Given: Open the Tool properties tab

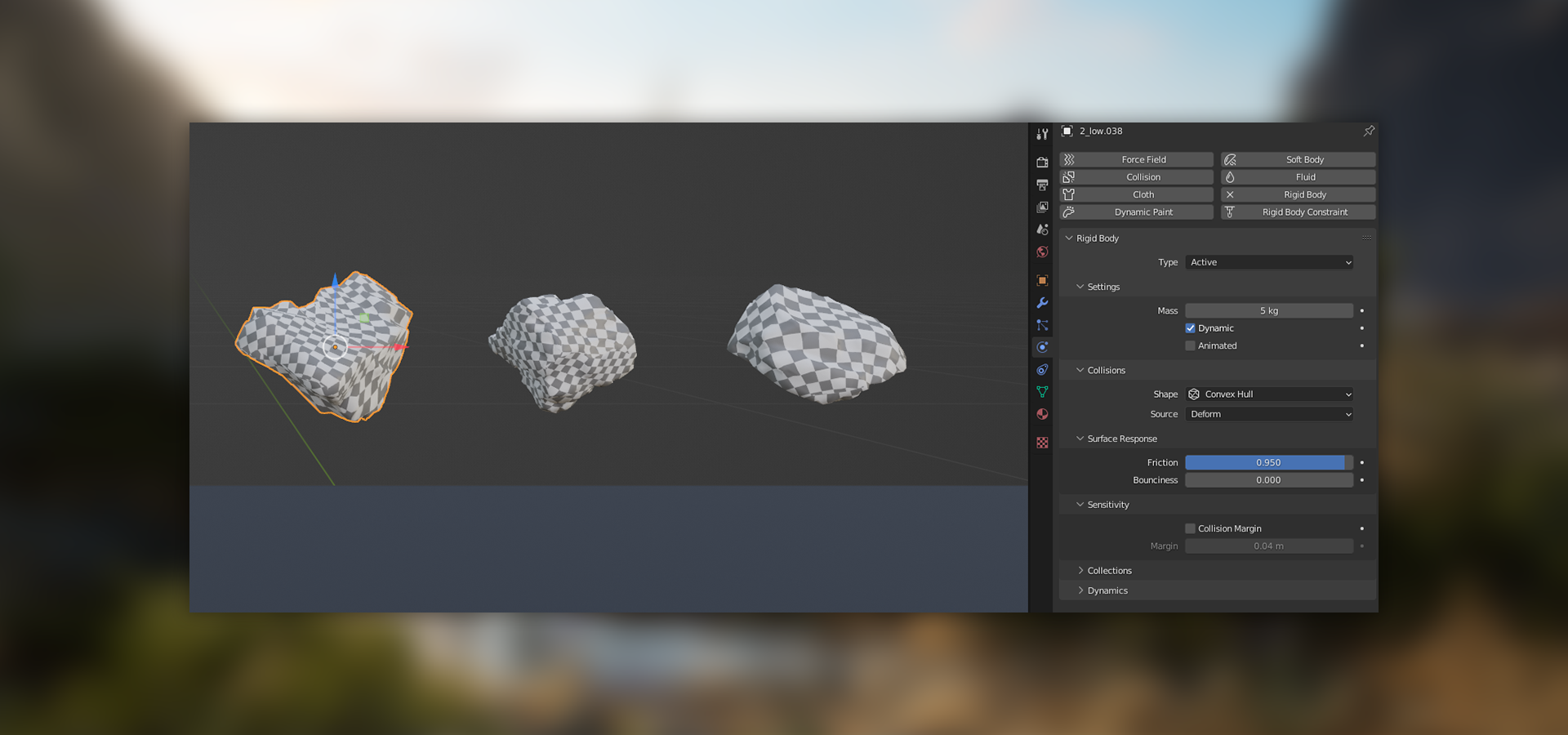Looking at the screenshot, I should [1042, 134].
